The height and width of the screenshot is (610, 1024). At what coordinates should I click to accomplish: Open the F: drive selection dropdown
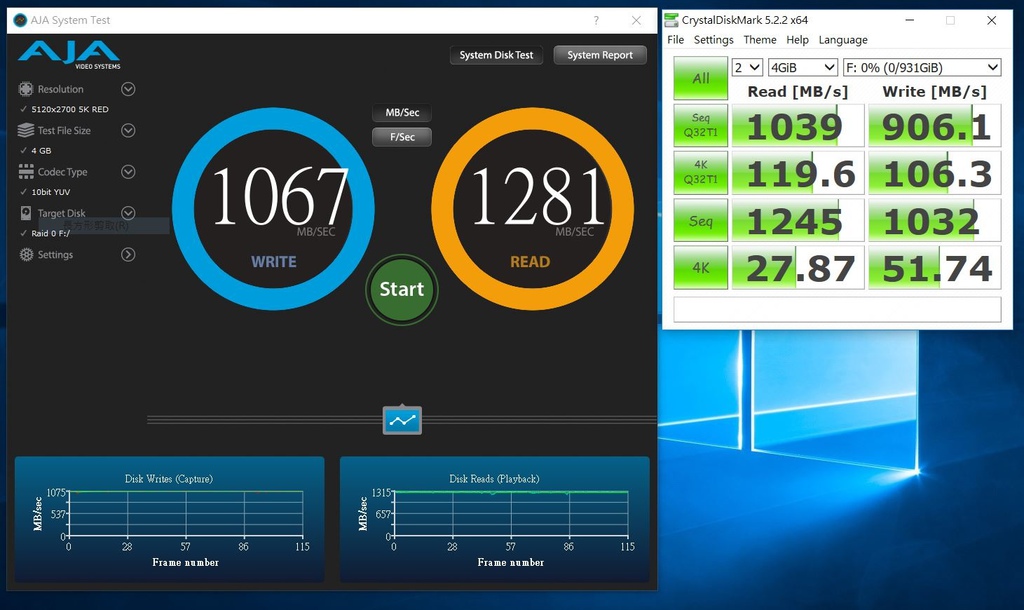click(x=922, y=67)
